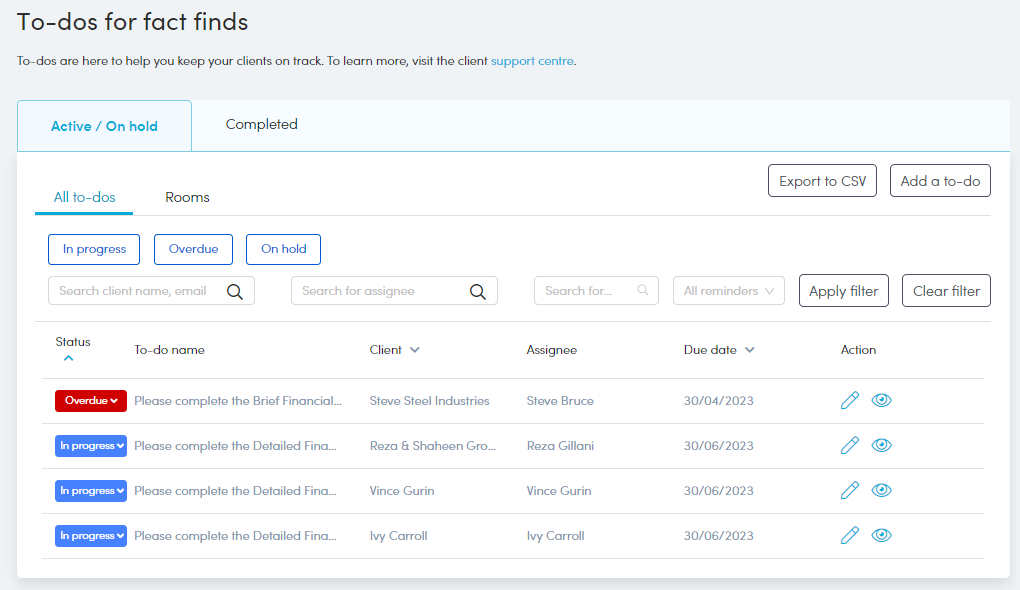Screen dimensions: 1020x590
Task: Focus the Search for assignee field
Action: point(394,291)
